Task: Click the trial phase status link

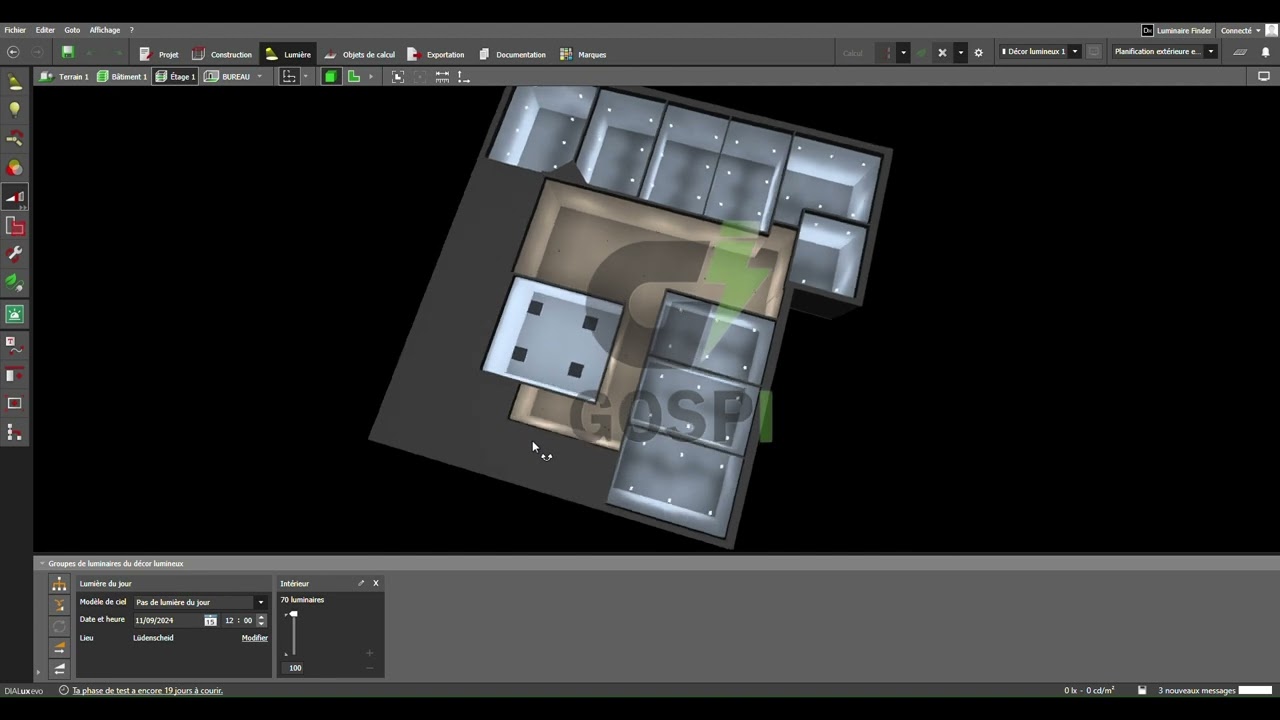Action: click(147, 691)
